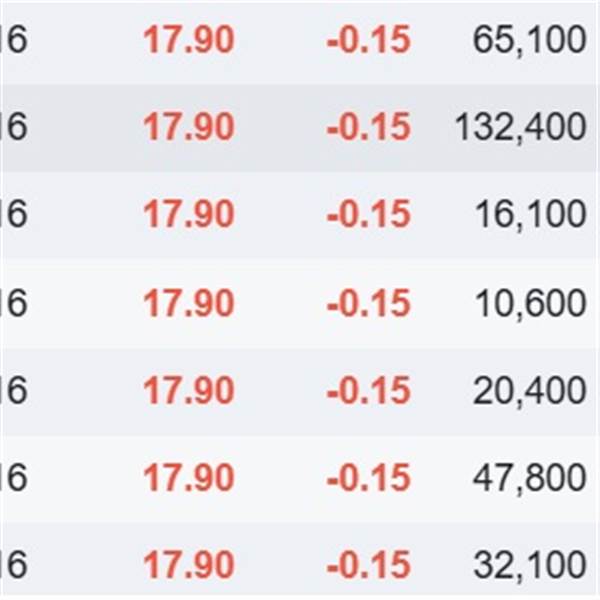Click the 20,400 volume cell
The width and height of the screenshot is (600, 600).
point(529,391)
